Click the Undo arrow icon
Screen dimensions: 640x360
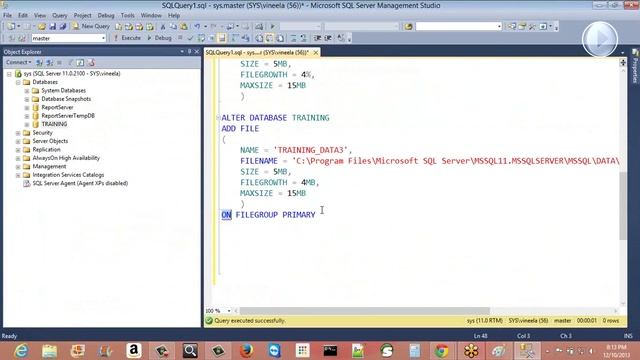197,27
